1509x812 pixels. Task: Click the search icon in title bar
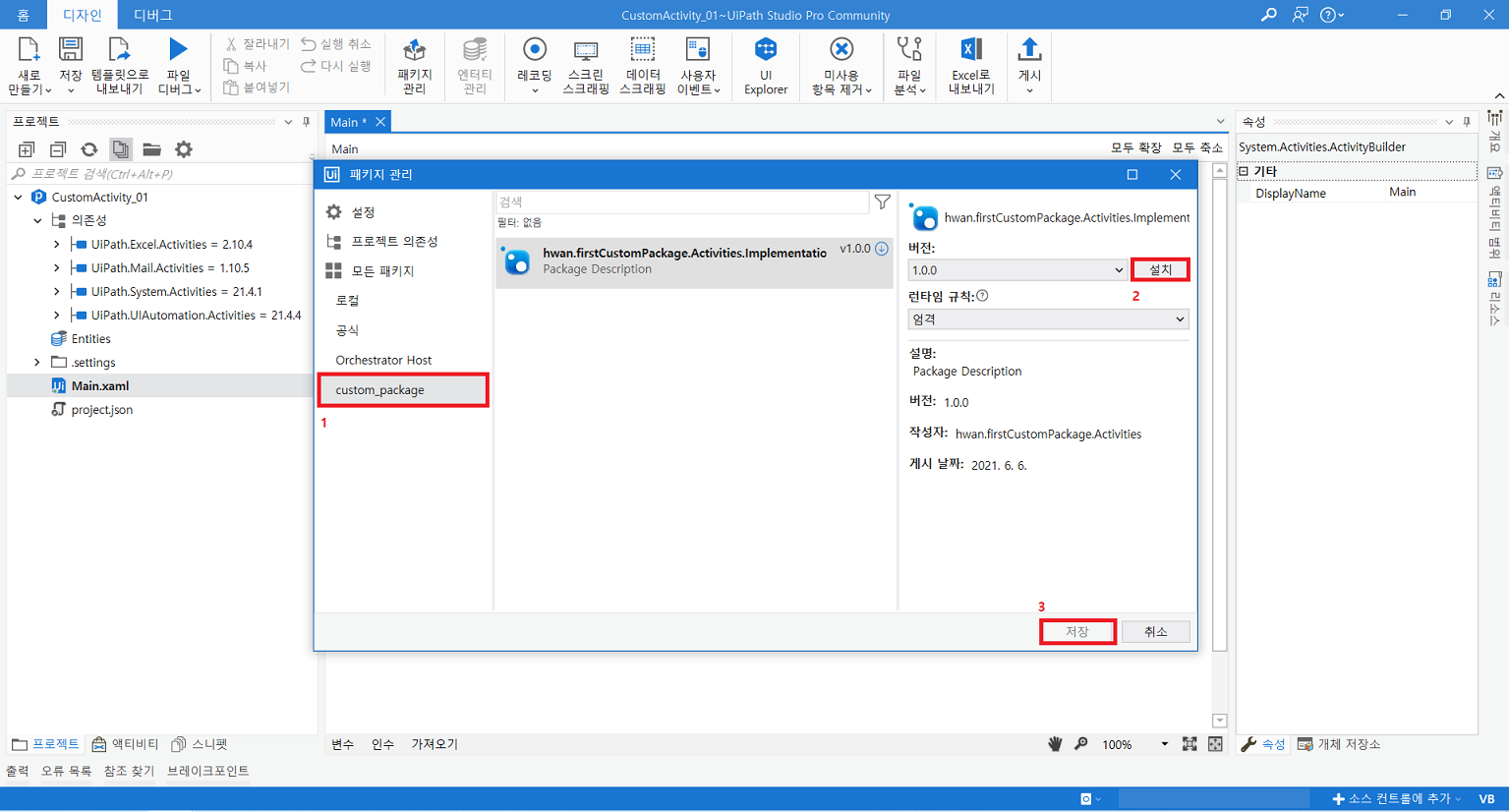click(1269, 15)
